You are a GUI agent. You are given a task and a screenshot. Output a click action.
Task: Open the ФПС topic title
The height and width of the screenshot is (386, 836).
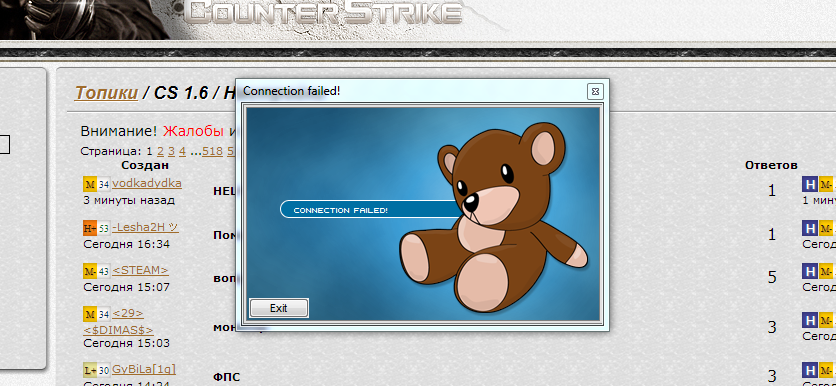pos(226,377)
